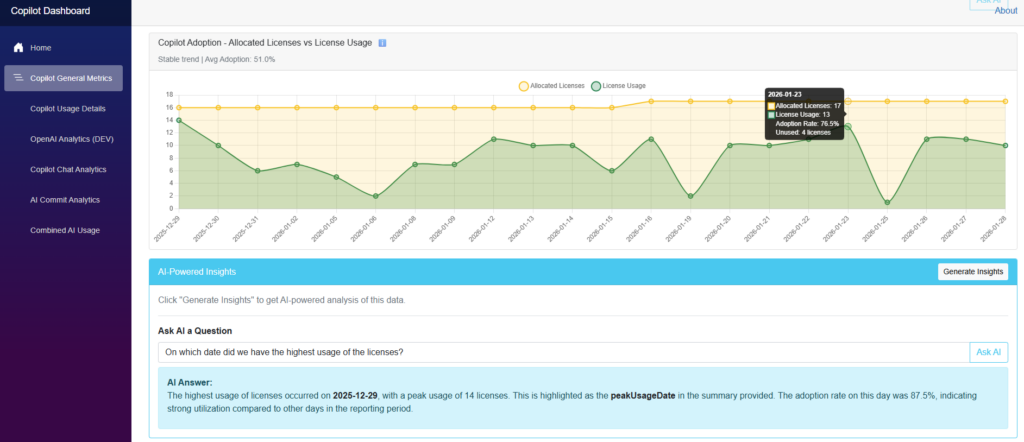Click License Usage point at 2026-01-28

(1005, 145)
